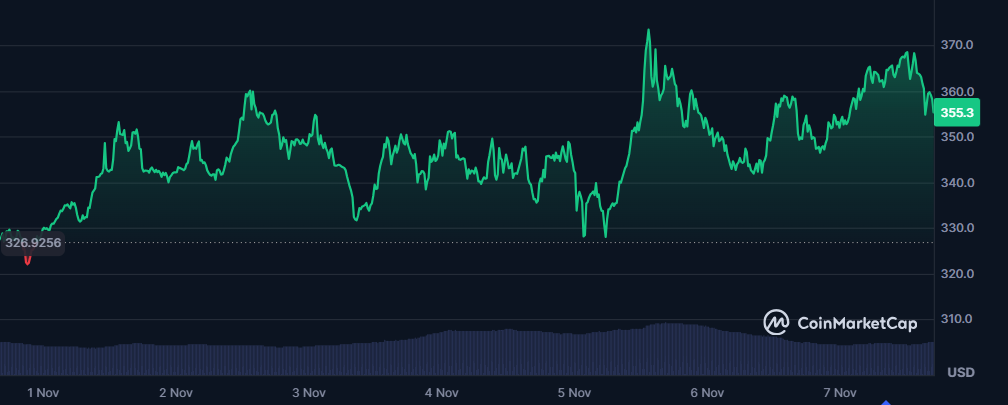Viewport: 1008px width, 405px height.
Task: Select the 3 Nov date label
Action: (x=309, y=392)
